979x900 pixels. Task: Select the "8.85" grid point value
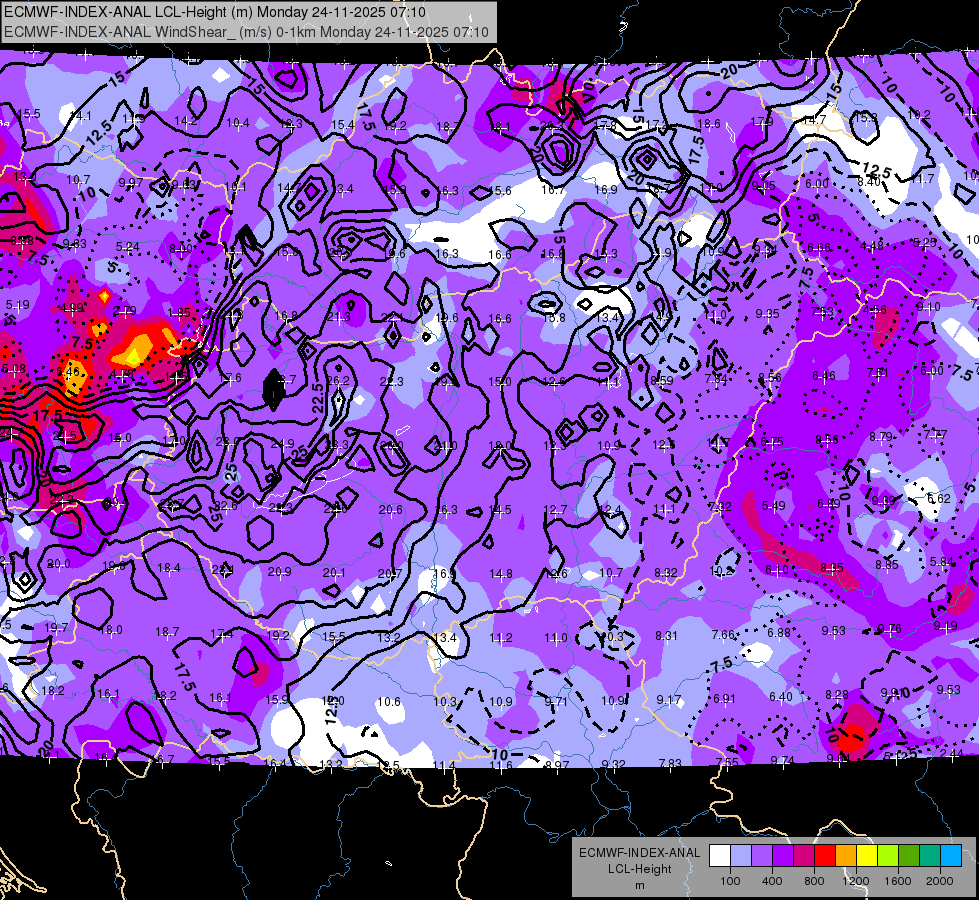887,565
